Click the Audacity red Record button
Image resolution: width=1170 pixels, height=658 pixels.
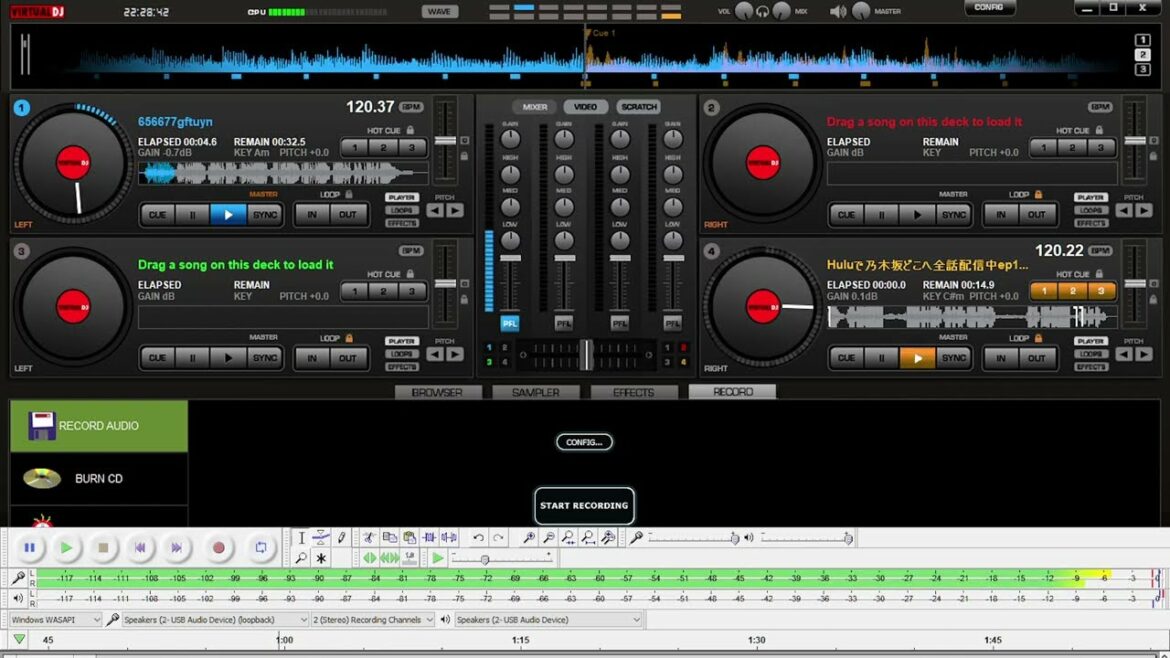218,548
